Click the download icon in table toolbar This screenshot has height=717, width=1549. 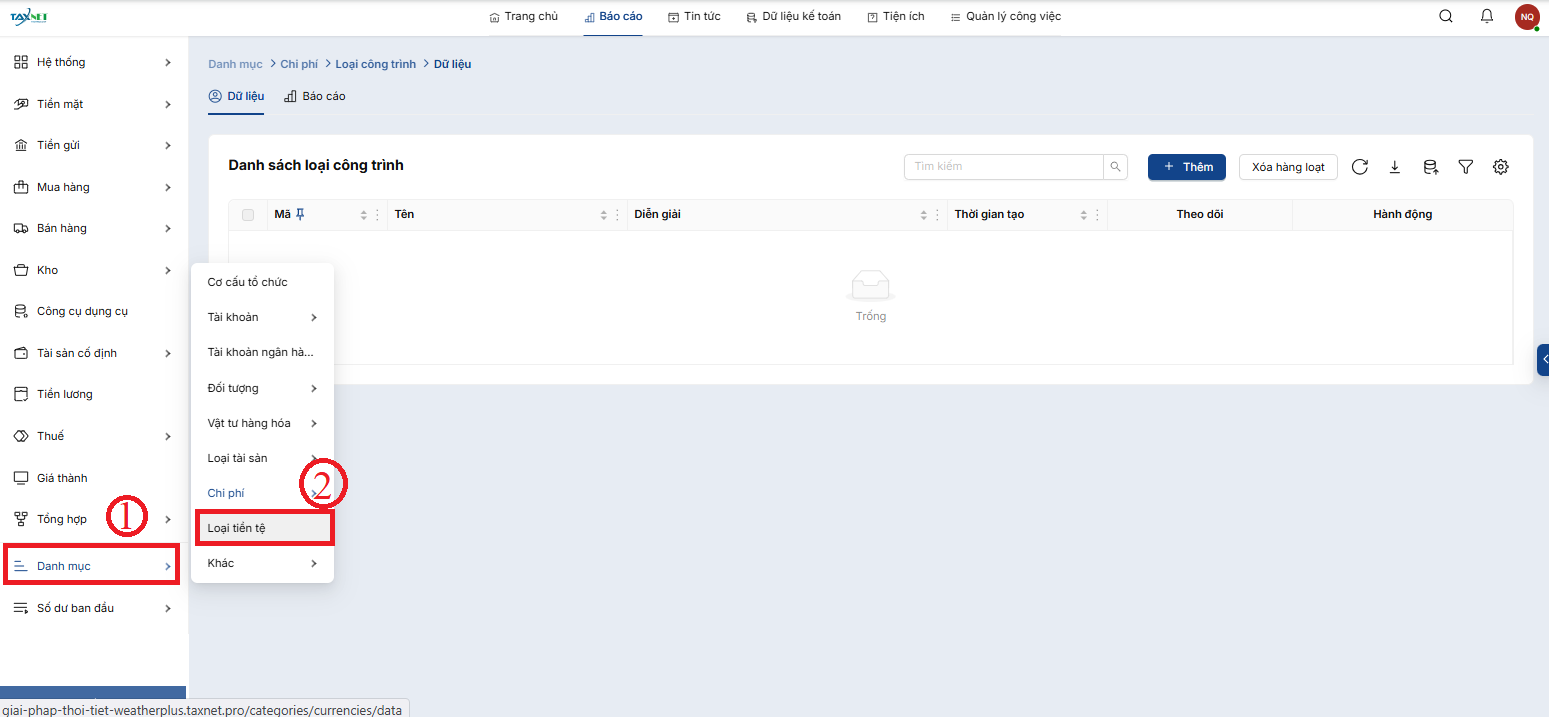pos(1395,167)
